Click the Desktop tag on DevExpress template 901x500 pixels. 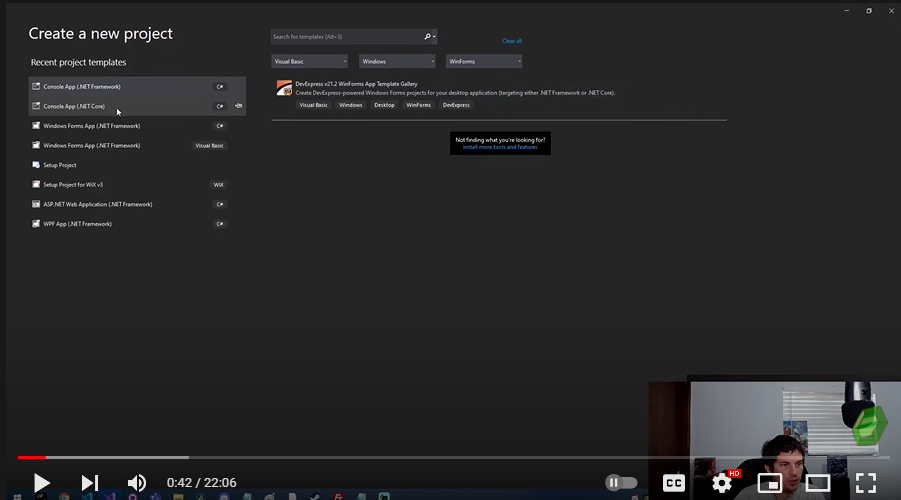coord(384,105)
